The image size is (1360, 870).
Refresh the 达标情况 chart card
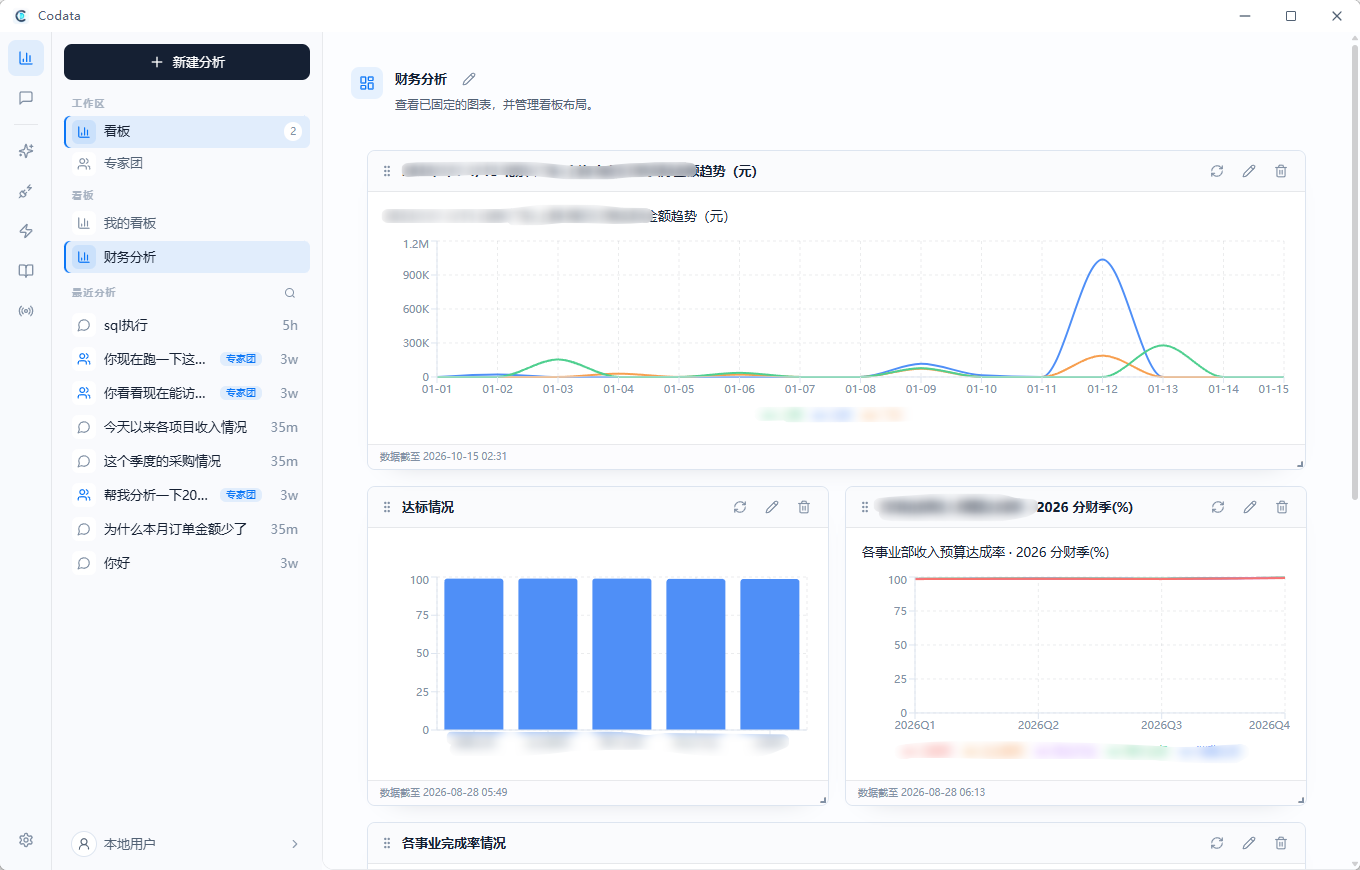click(740, 507)
